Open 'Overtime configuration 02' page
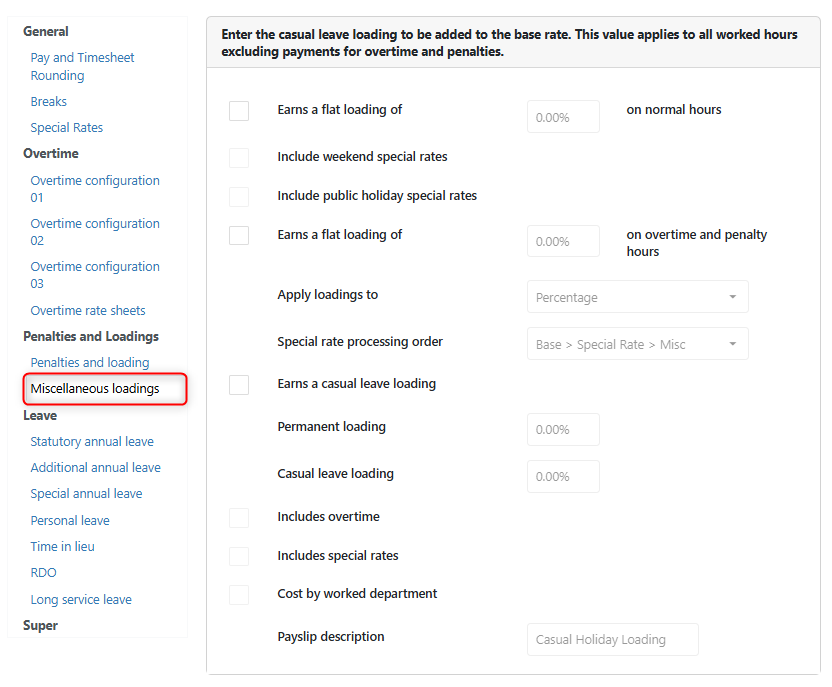This screenshot has width=832, height=687. (x=95, y=232)
